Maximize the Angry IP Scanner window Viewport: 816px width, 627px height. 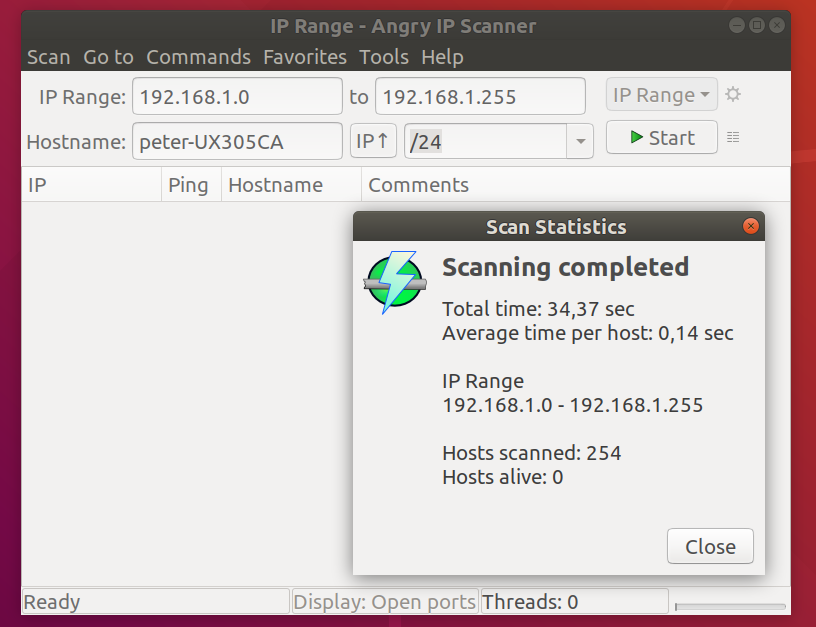tap(757, 25)
